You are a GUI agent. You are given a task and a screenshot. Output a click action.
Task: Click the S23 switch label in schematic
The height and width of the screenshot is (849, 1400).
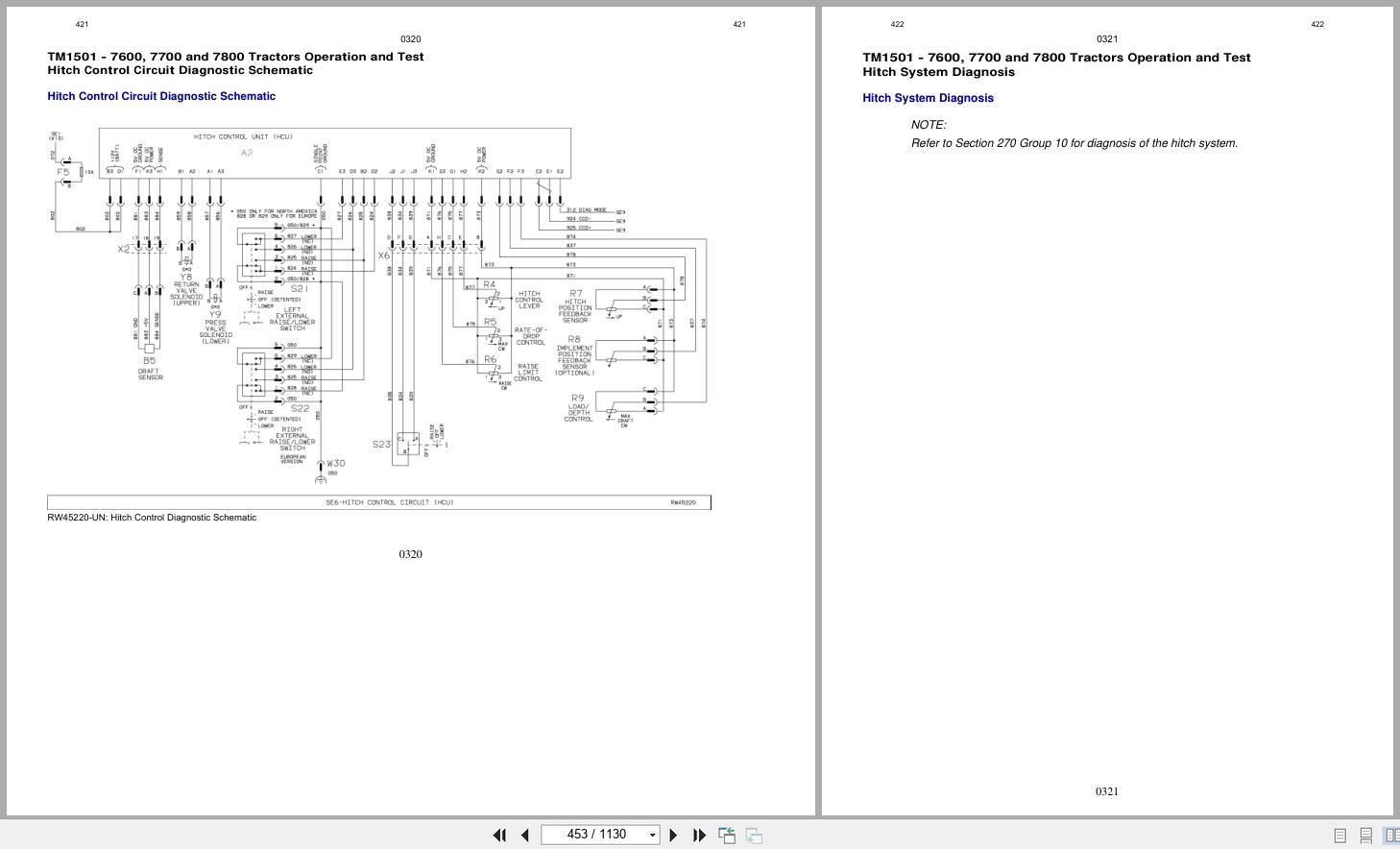[x=381, y=445]
